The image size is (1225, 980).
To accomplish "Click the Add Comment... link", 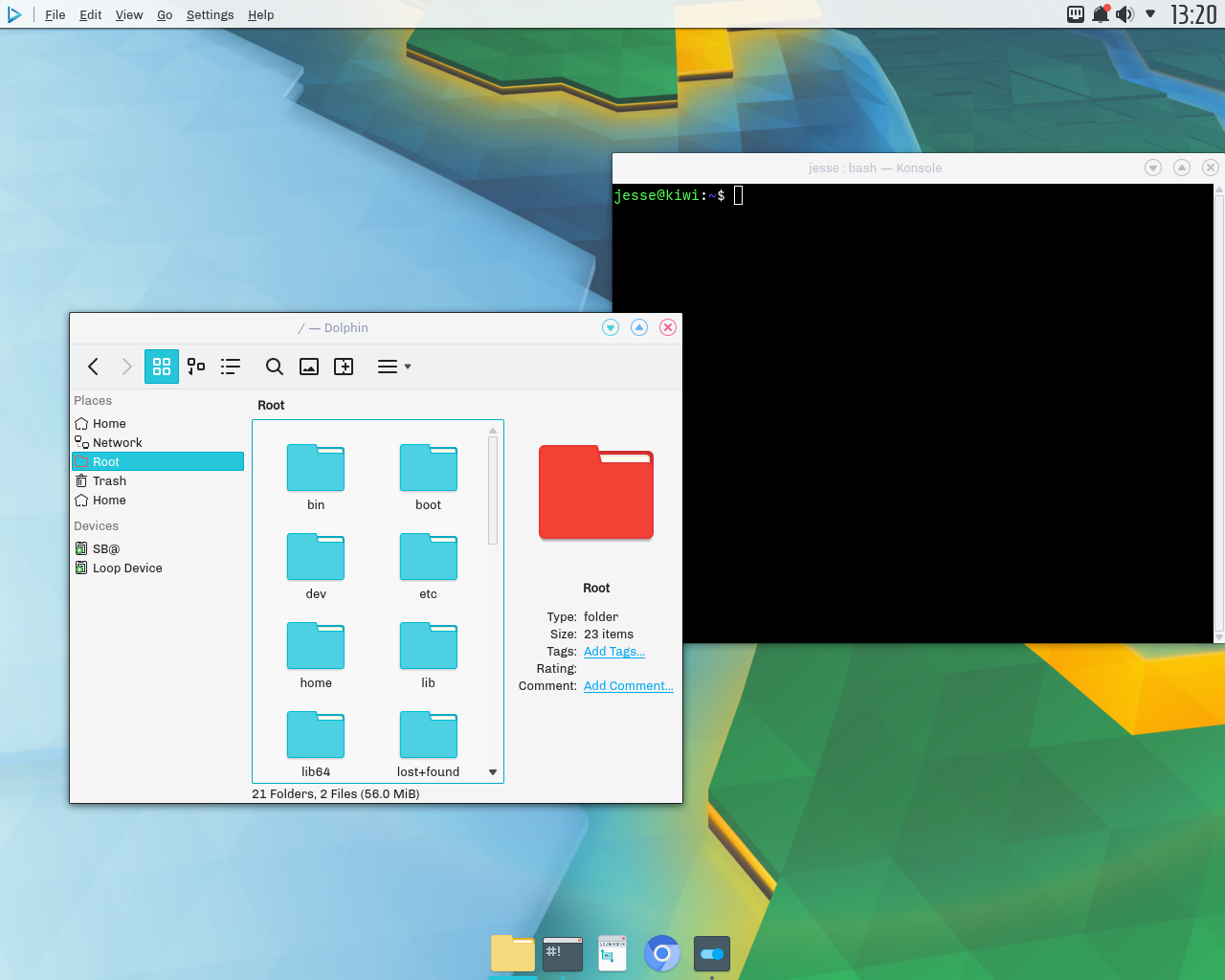I will click(629, 686).
